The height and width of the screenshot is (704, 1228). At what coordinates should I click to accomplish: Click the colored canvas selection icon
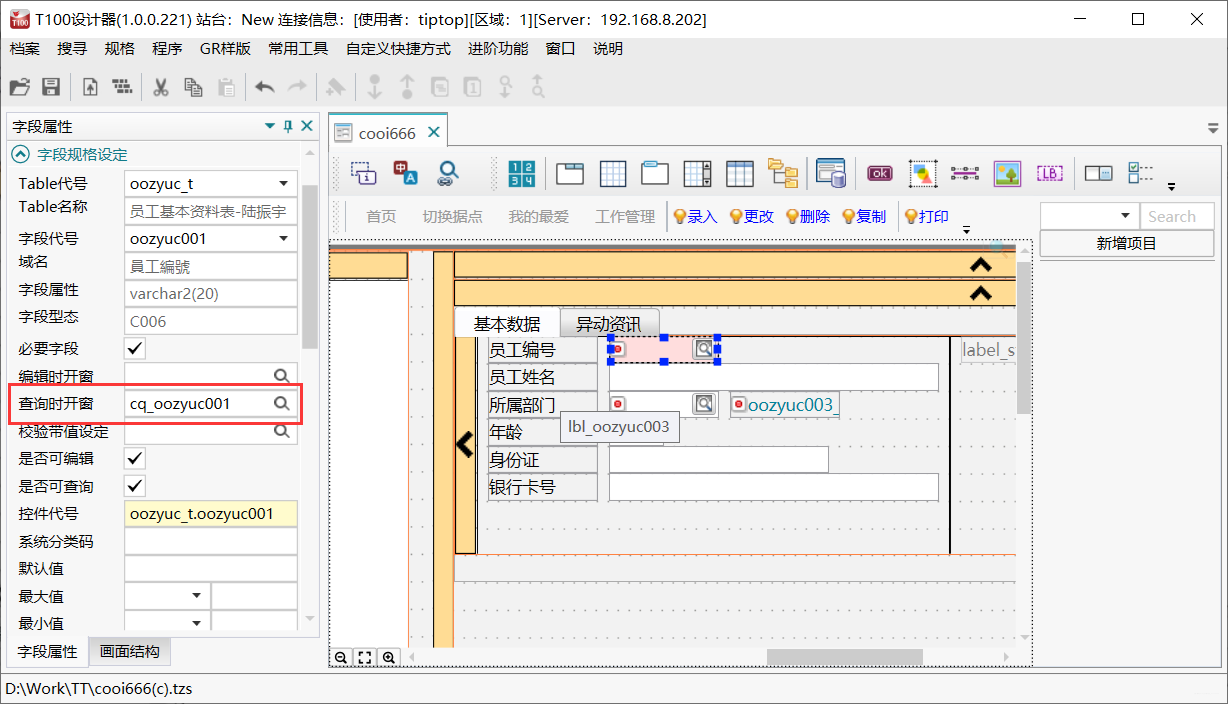[923, 173]
